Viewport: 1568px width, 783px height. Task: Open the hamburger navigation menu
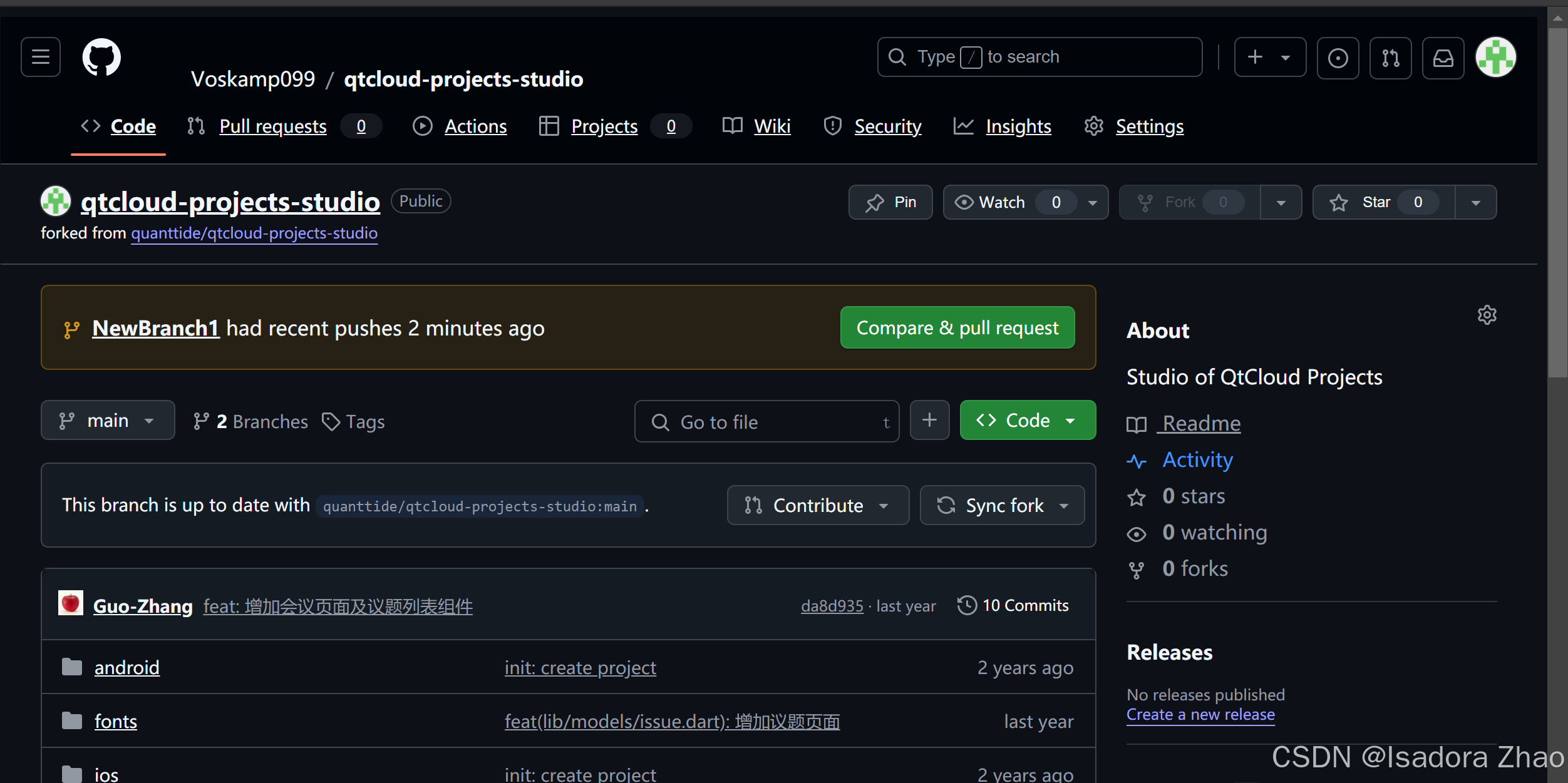click(41, 57)
